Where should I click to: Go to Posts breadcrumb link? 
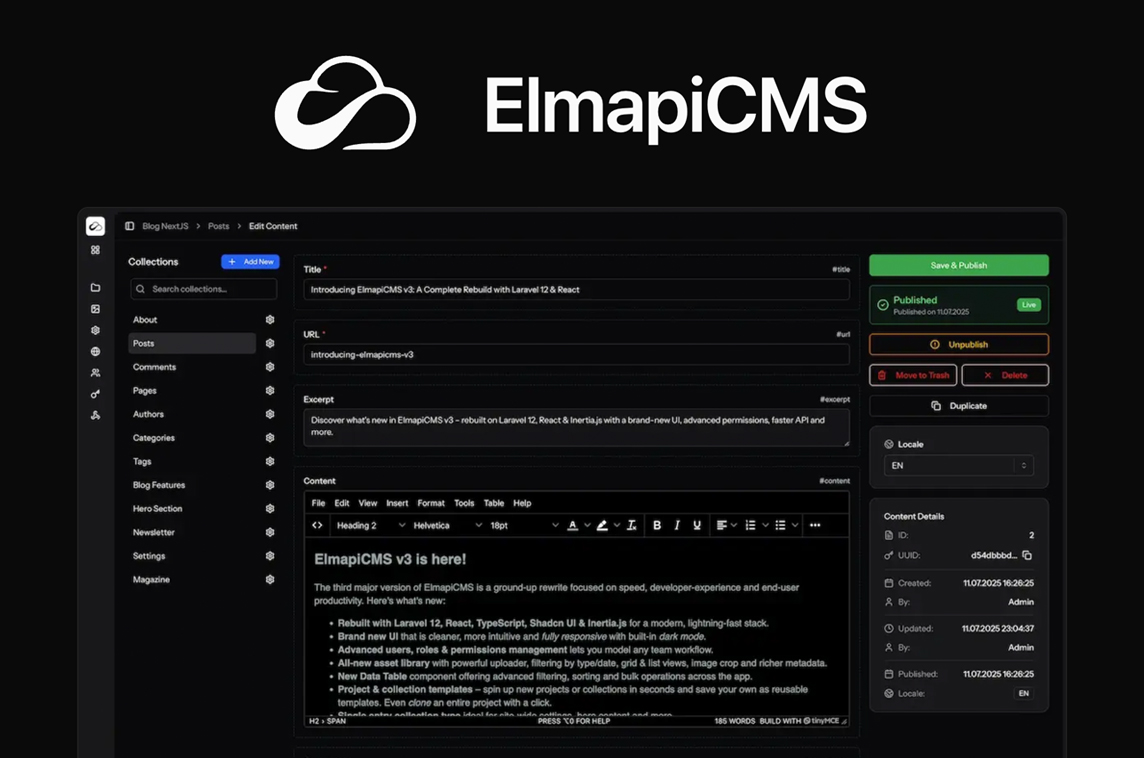point(218,226)
